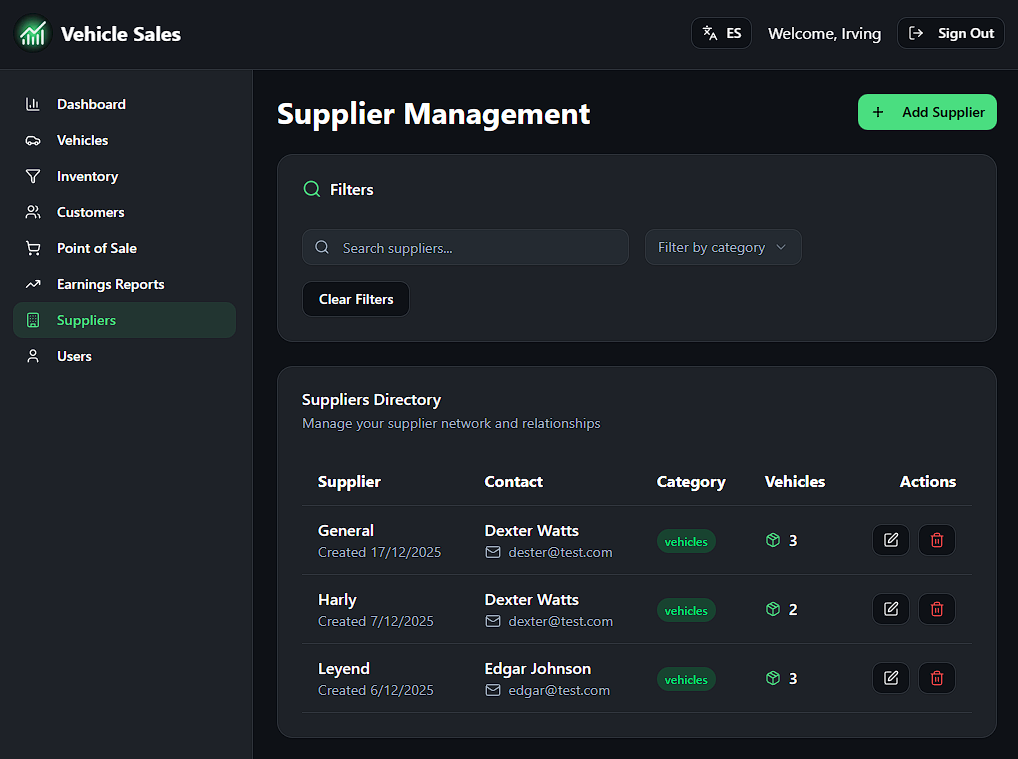Viewport: 1018px width, 759px height.
Task: Click the Point of Sale cart icon
Action: coord(33,248)
